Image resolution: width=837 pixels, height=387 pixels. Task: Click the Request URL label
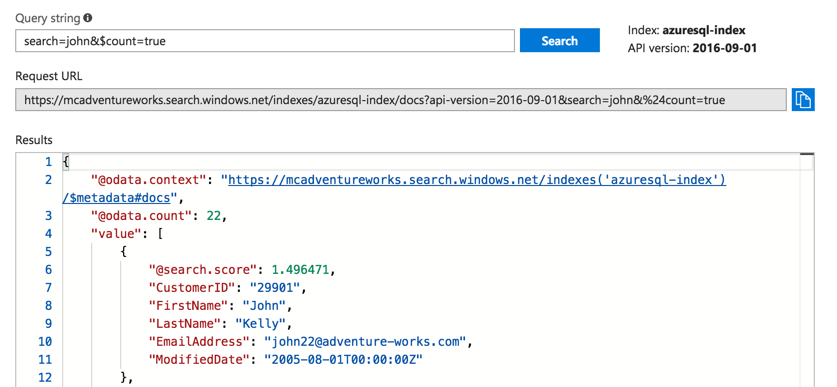click(49, 76)
